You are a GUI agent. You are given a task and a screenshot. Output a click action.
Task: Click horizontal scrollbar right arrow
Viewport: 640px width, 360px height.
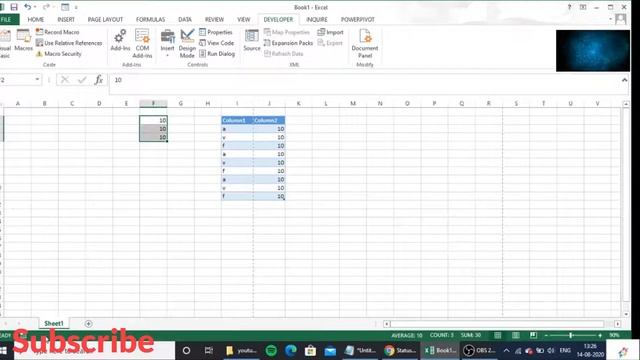[617, 324]
